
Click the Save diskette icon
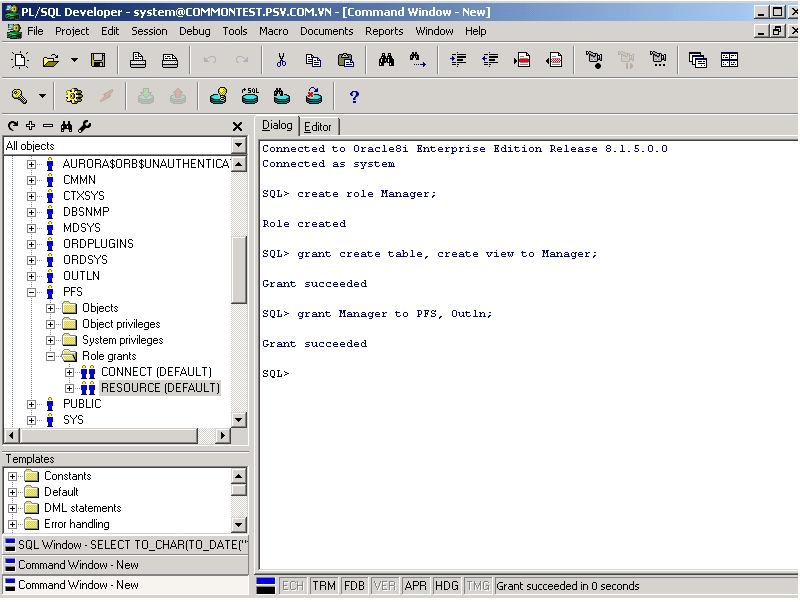click(98, 60)
